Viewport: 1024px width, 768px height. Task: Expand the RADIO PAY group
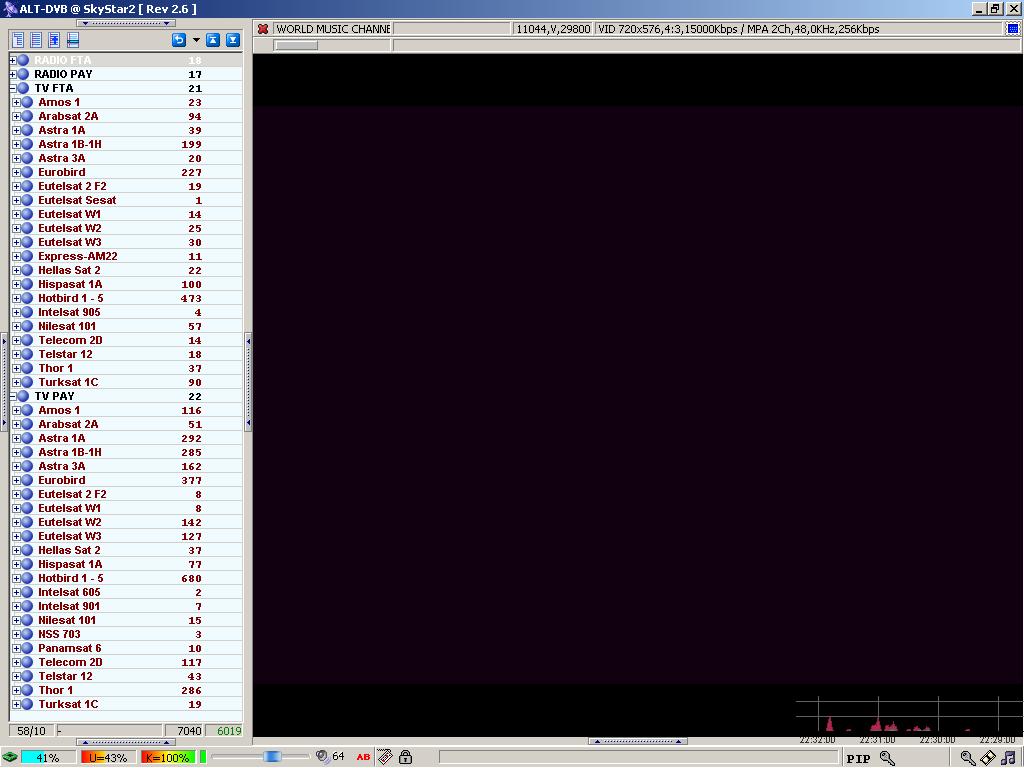pos(13,74)
